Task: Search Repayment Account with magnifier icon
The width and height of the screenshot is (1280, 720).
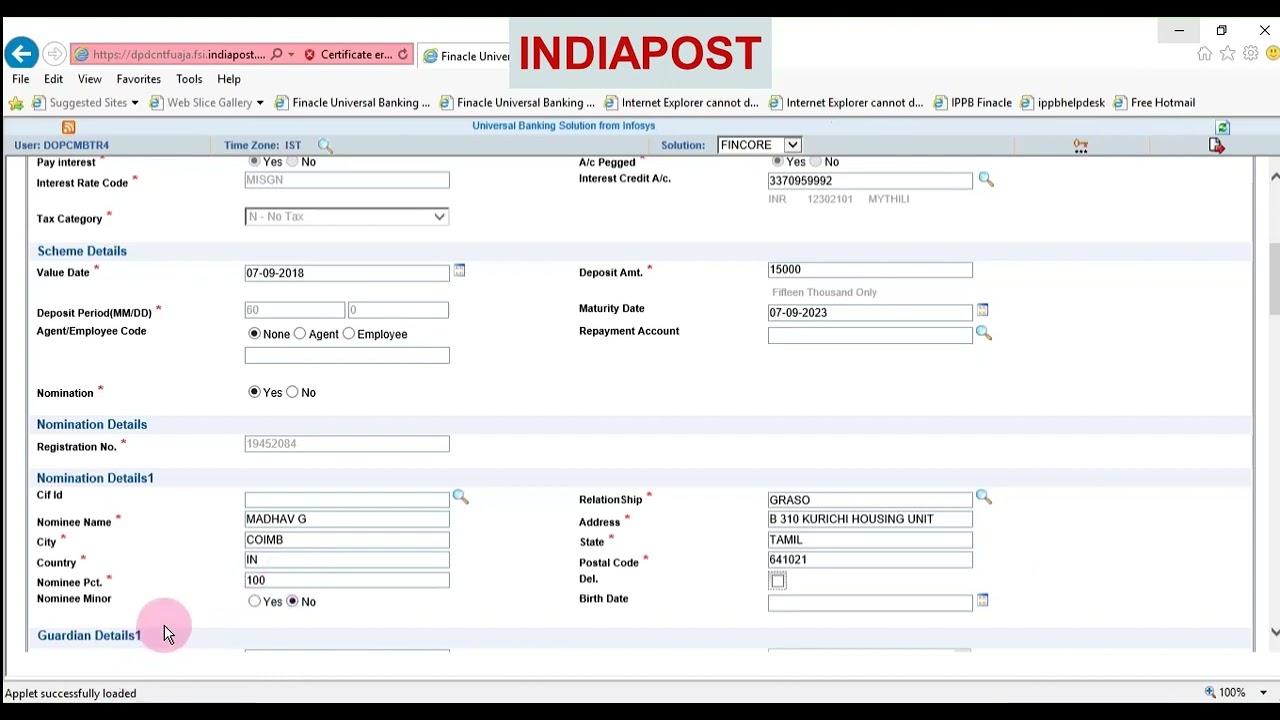Action: point(984,334)
